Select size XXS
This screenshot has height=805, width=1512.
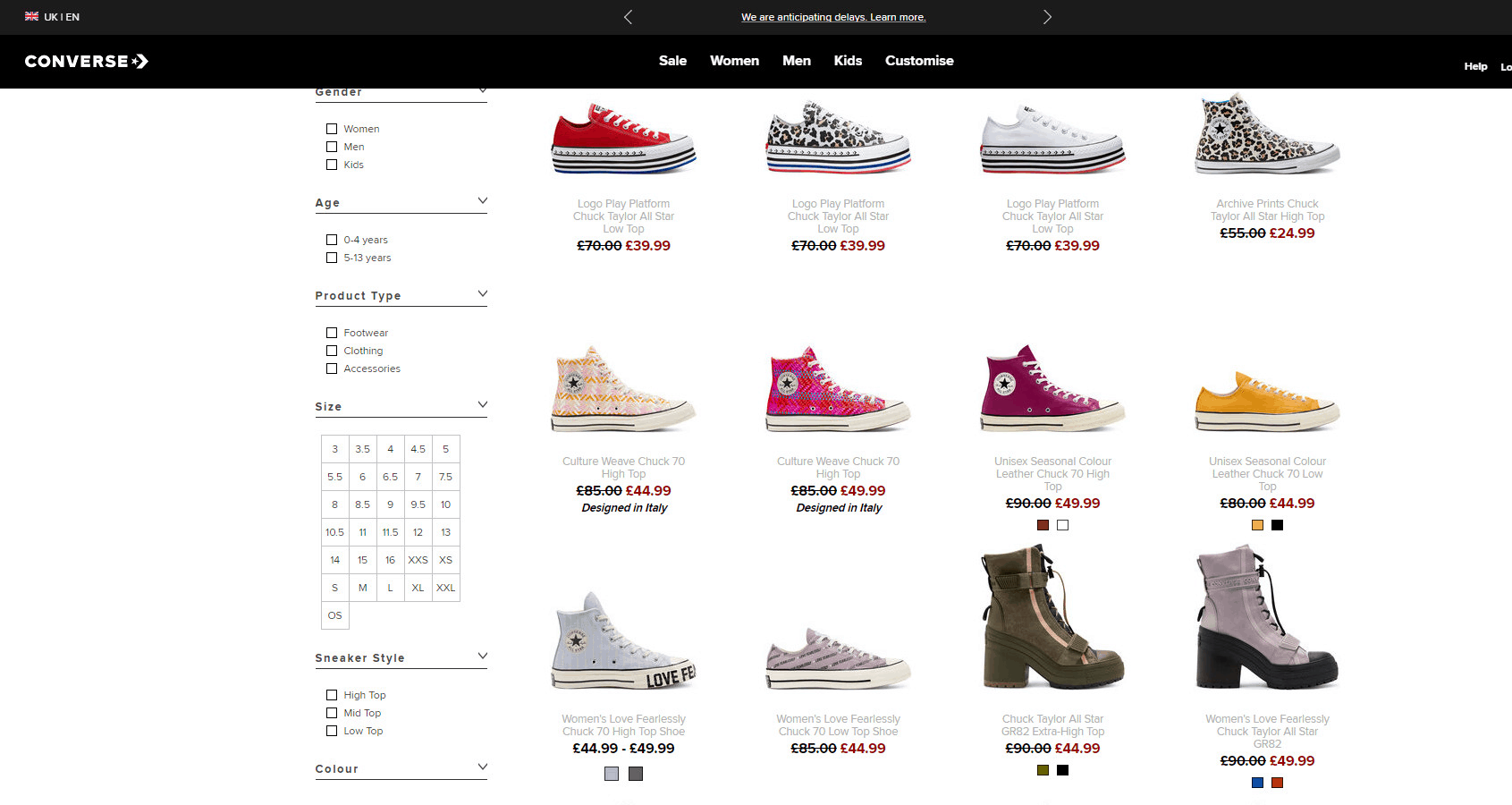[418, 560]
